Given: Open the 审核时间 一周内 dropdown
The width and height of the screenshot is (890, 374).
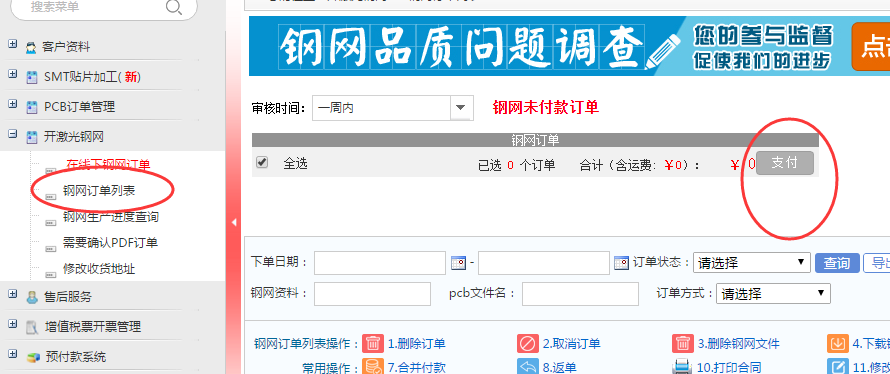Looking at the screenshot, I should pos(393,107).
